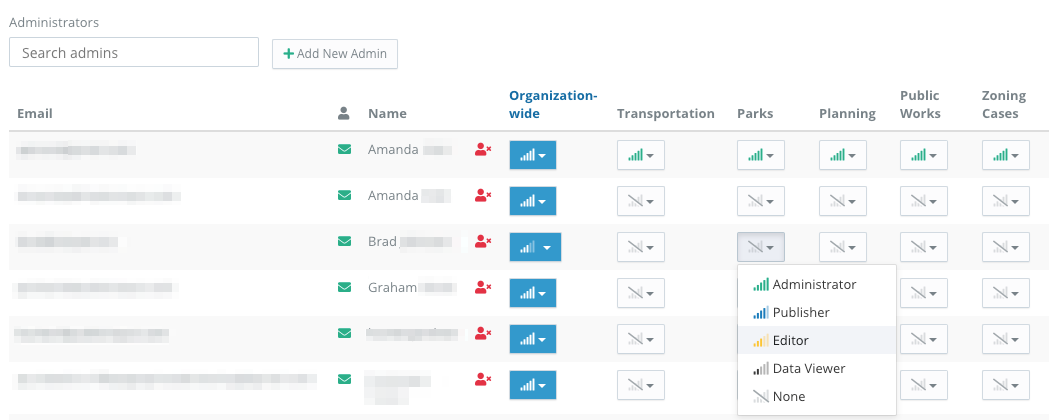This screenshot has width=1049, height=420.
Task: Set permission to None in the menu
Action: pyautogui.click(x=788, y=397)
